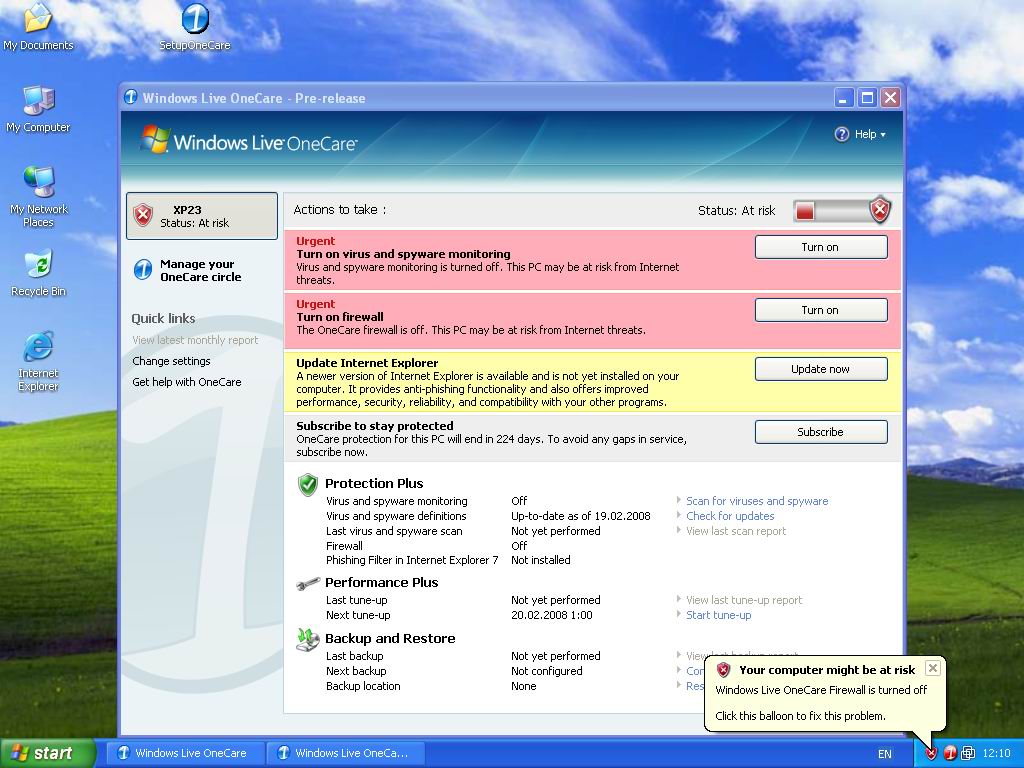Click the OneCare title bar icon
Viewport: 1024px width, 768px height.
(x=131, y=97)
